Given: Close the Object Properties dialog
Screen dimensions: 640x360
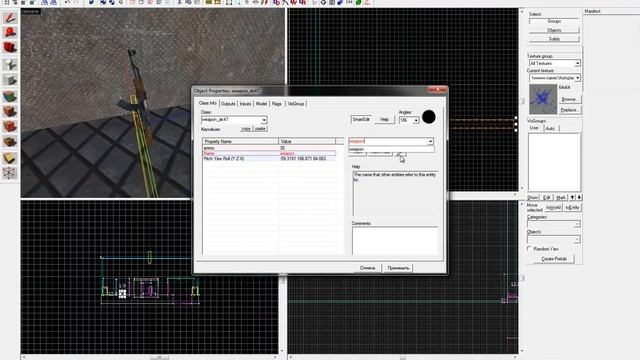Looking at the screenshot, I should [437, 89].
